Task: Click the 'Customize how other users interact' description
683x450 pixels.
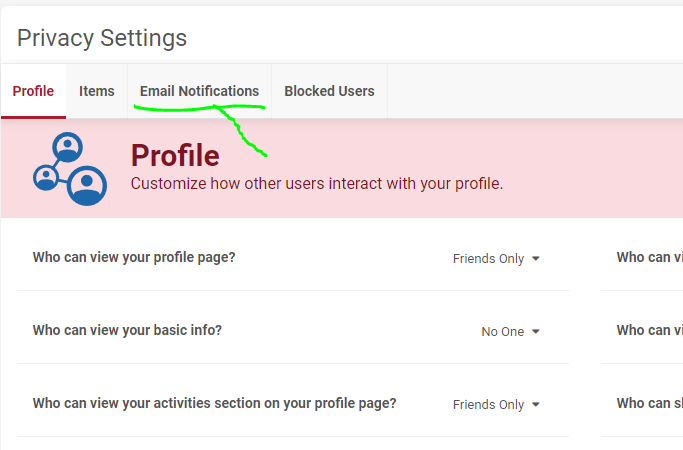Action: click(317, 183)
